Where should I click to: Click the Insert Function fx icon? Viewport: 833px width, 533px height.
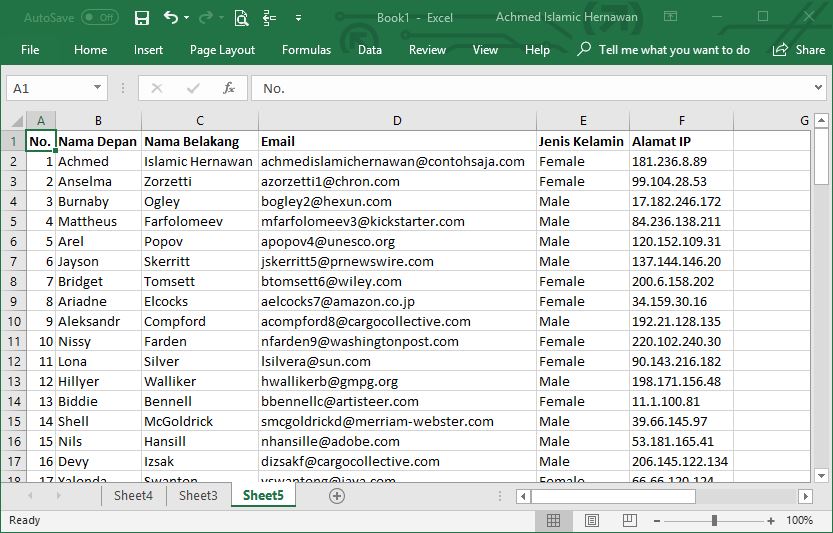228,88
